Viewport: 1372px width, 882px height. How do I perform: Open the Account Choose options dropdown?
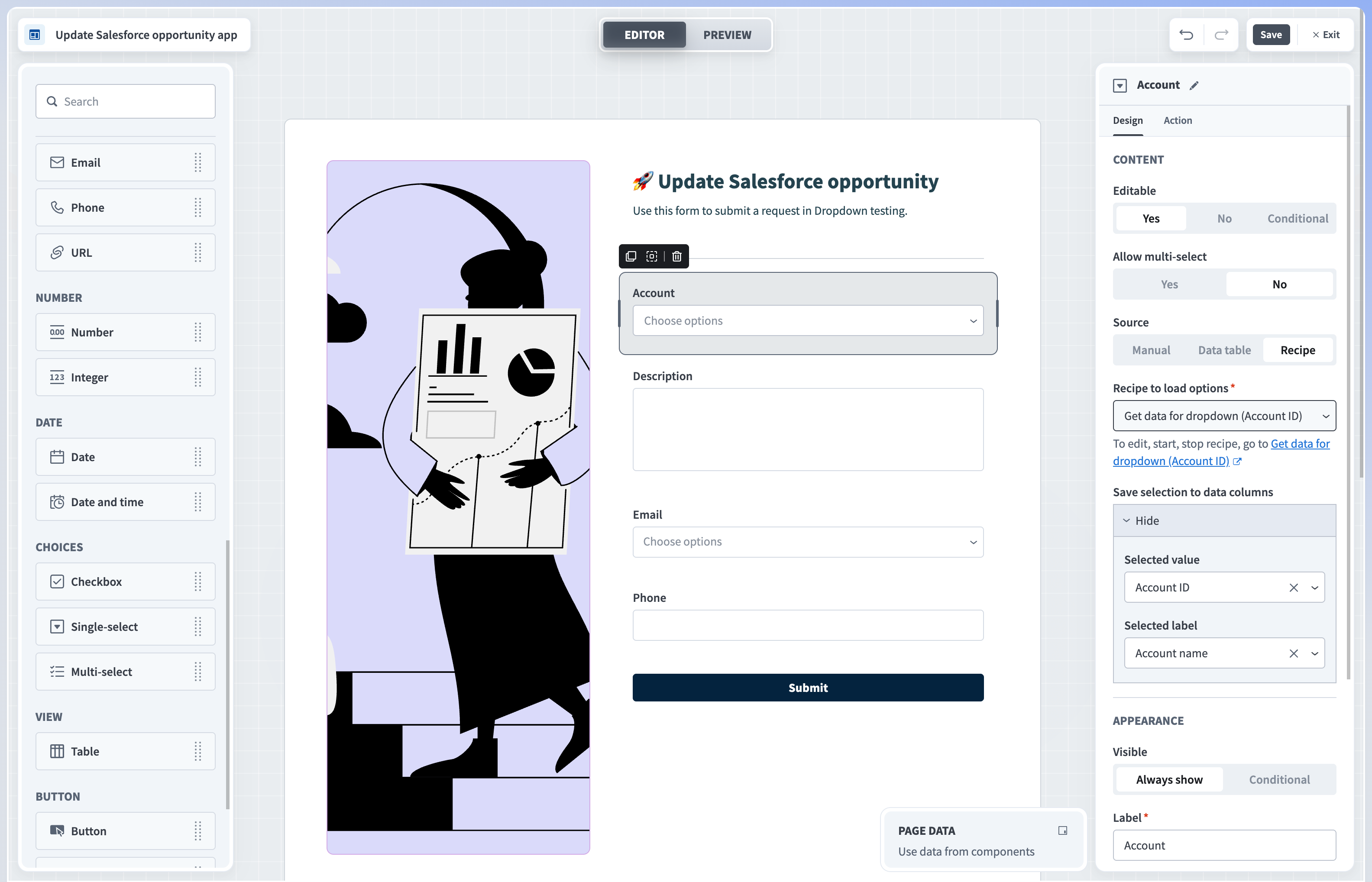coord(808,321)
